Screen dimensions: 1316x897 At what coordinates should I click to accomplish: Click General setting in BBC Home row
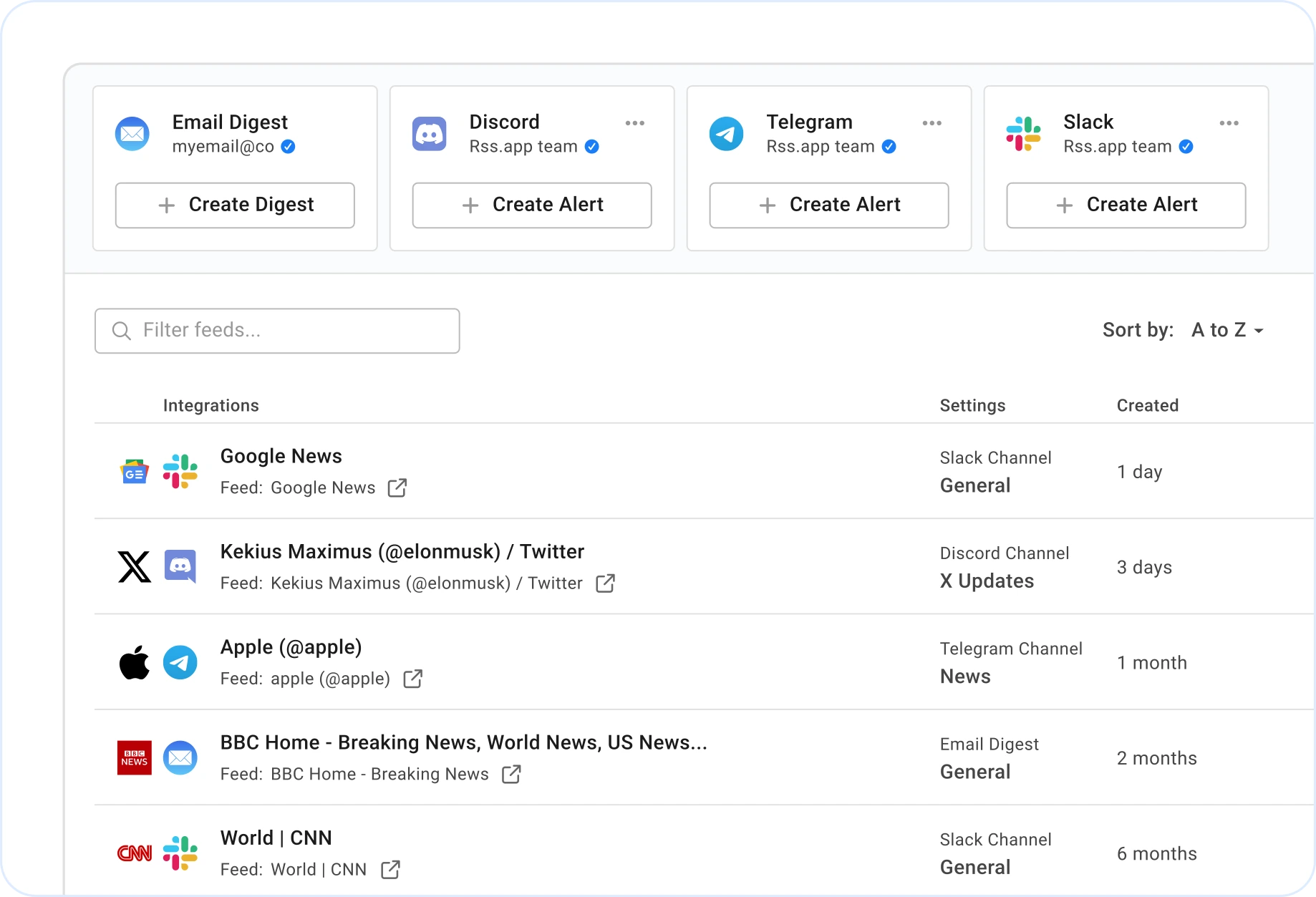[975, 772]
